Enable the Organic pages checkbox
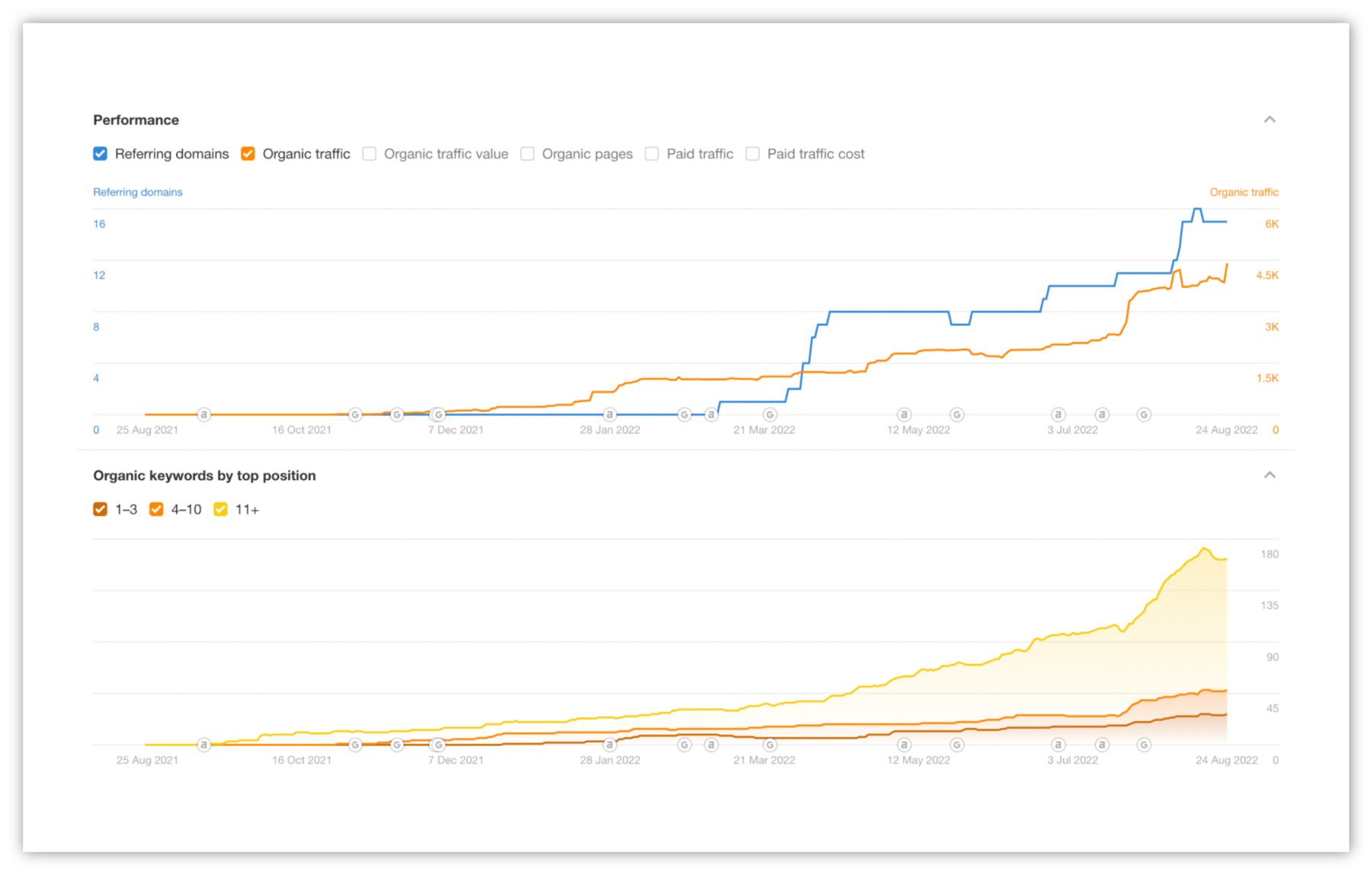 (x=527, y=153)
